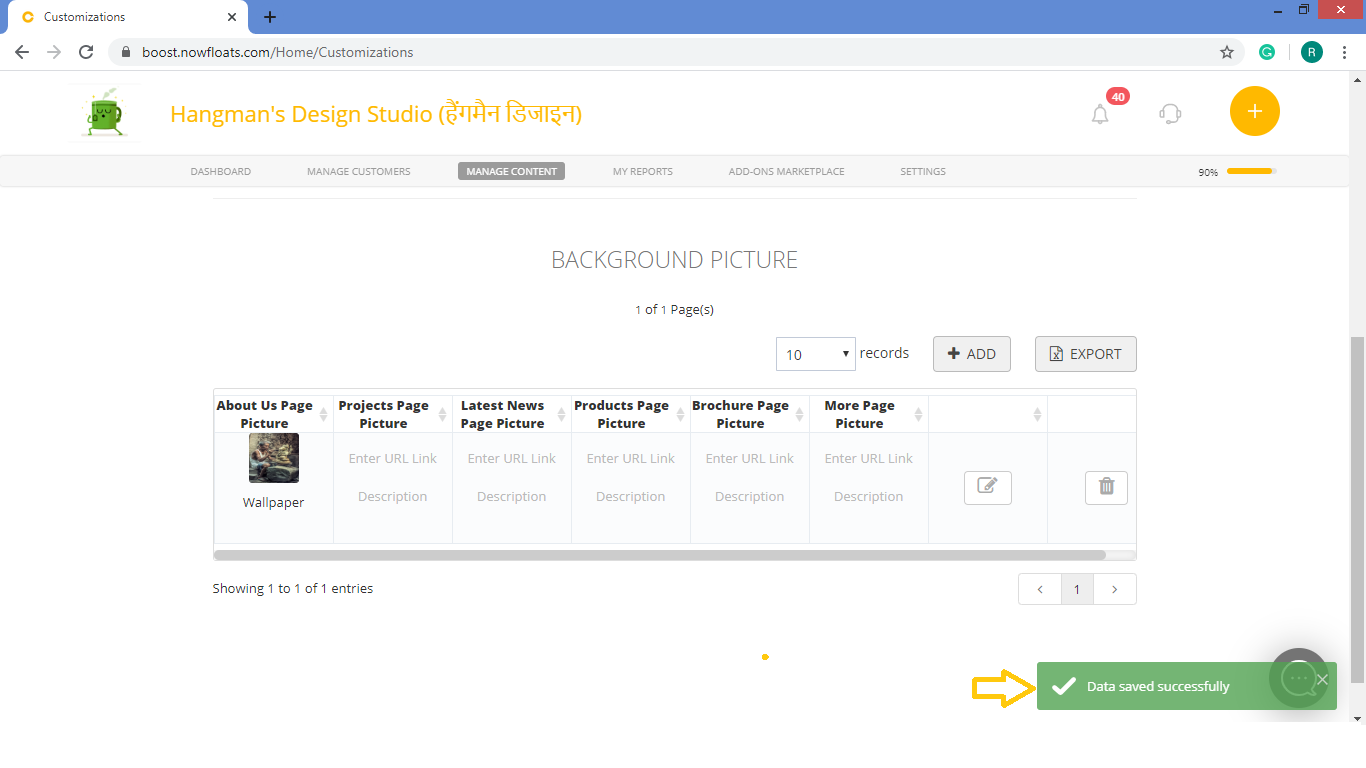
Task: Open Add-ons Marketplace menu
Action: pyautogui.click(x=787, y=171)
